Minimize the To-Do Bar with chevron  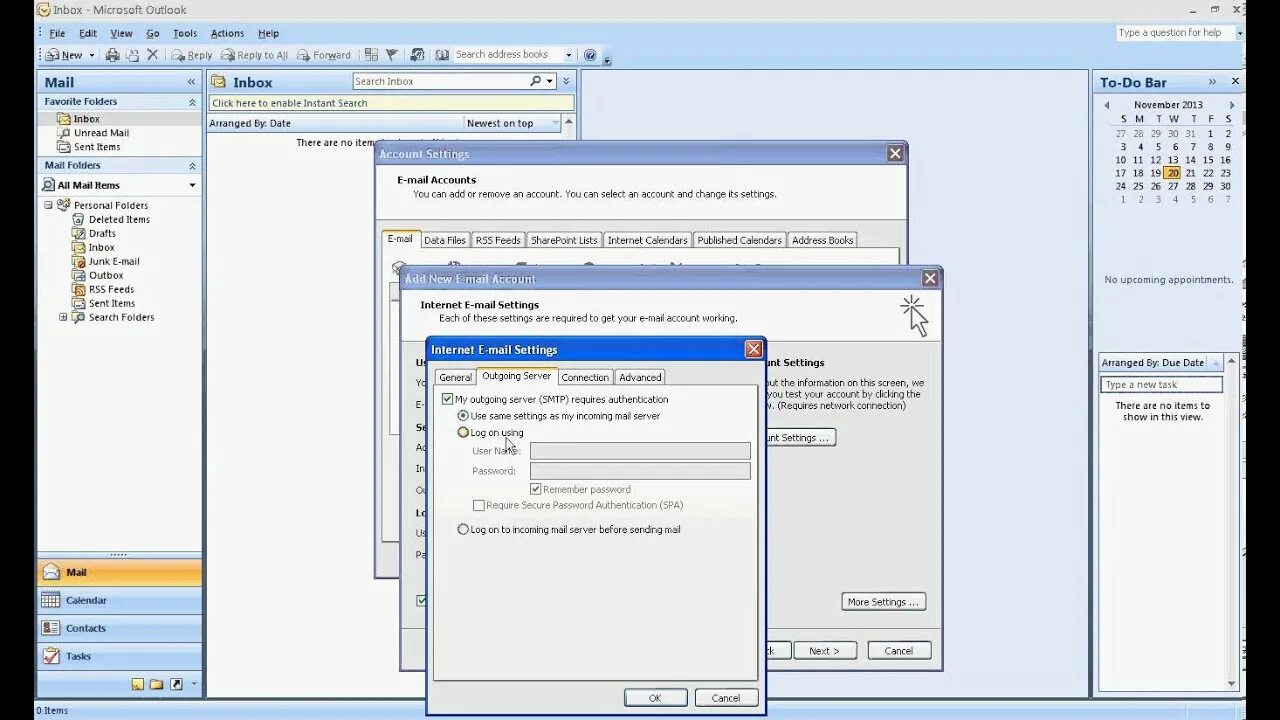click(x=1212, y=82)
